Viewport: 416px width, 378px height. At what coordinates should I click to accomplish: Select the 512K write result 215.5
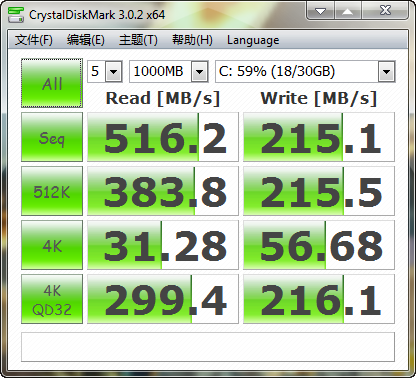click(x=319, y=191)
